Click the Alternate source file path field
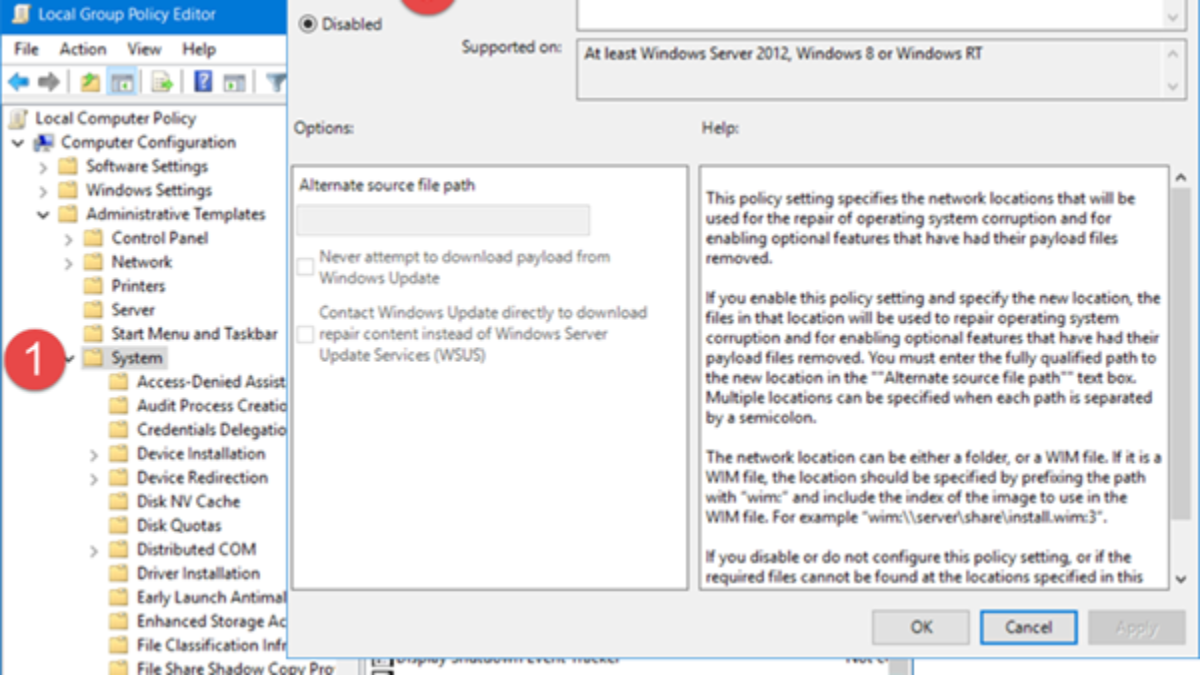 pos(443,220)
